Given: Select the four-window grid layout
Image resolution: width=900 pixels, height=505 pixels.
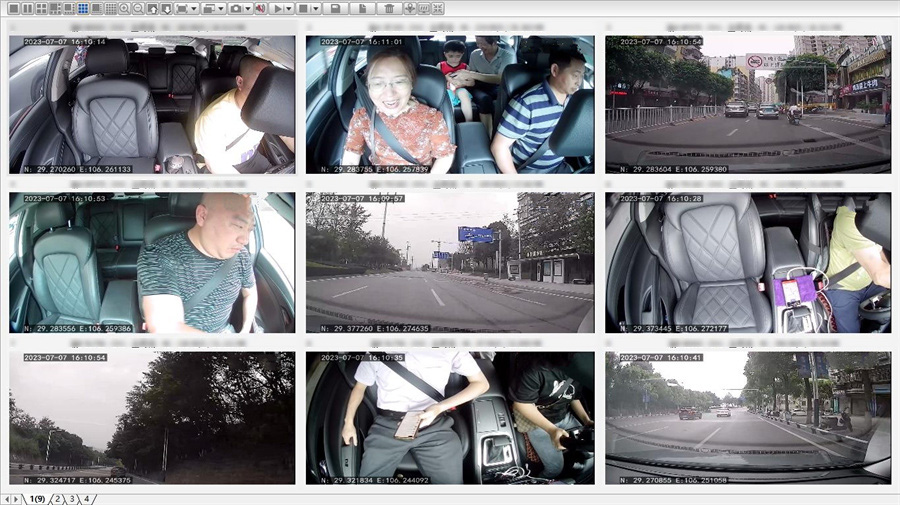Looking at the screenshot, I should [42, 8].
